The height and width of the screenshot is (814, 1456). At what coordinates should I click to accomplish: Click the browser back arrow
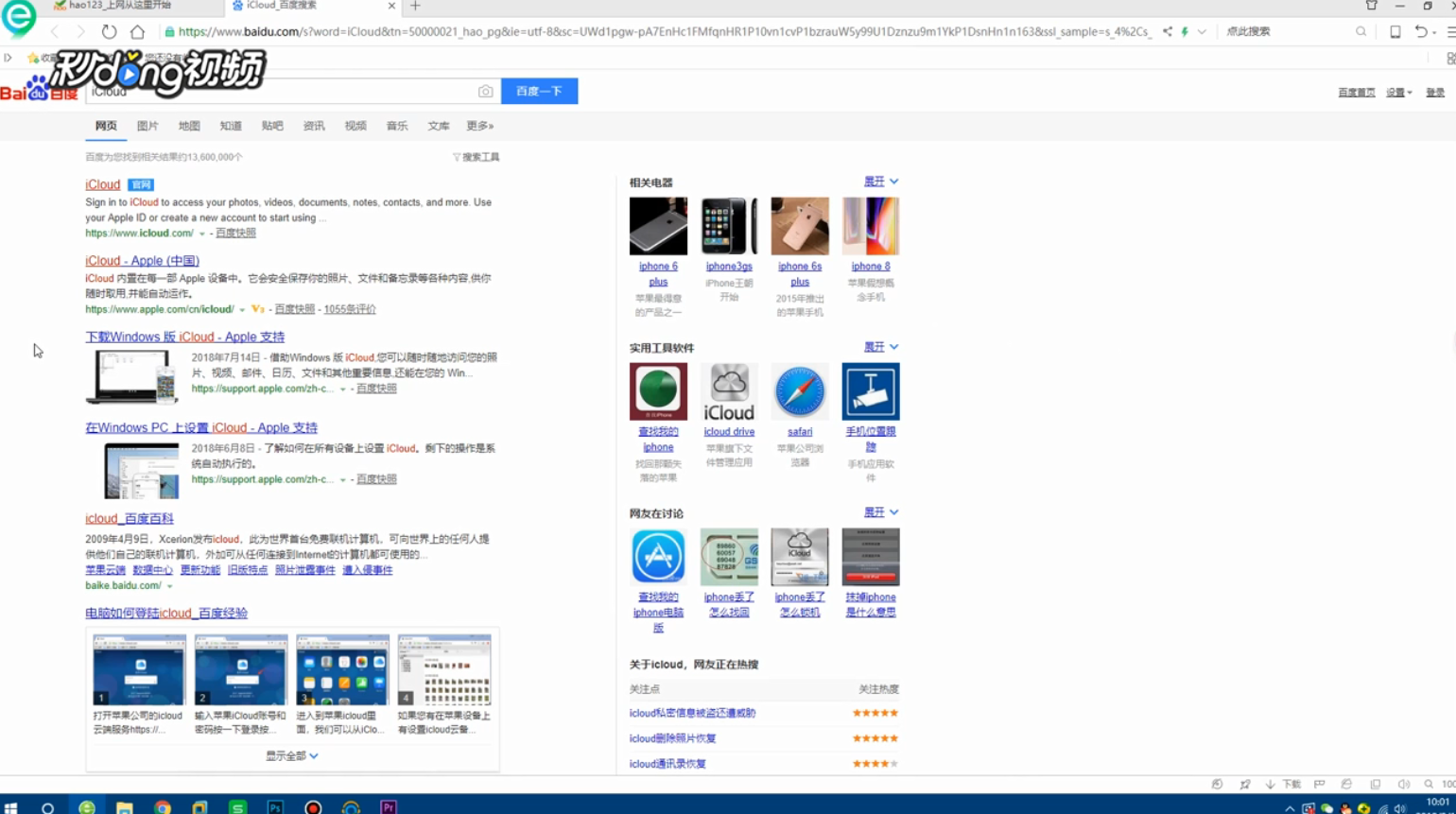[x=55, y=32]
